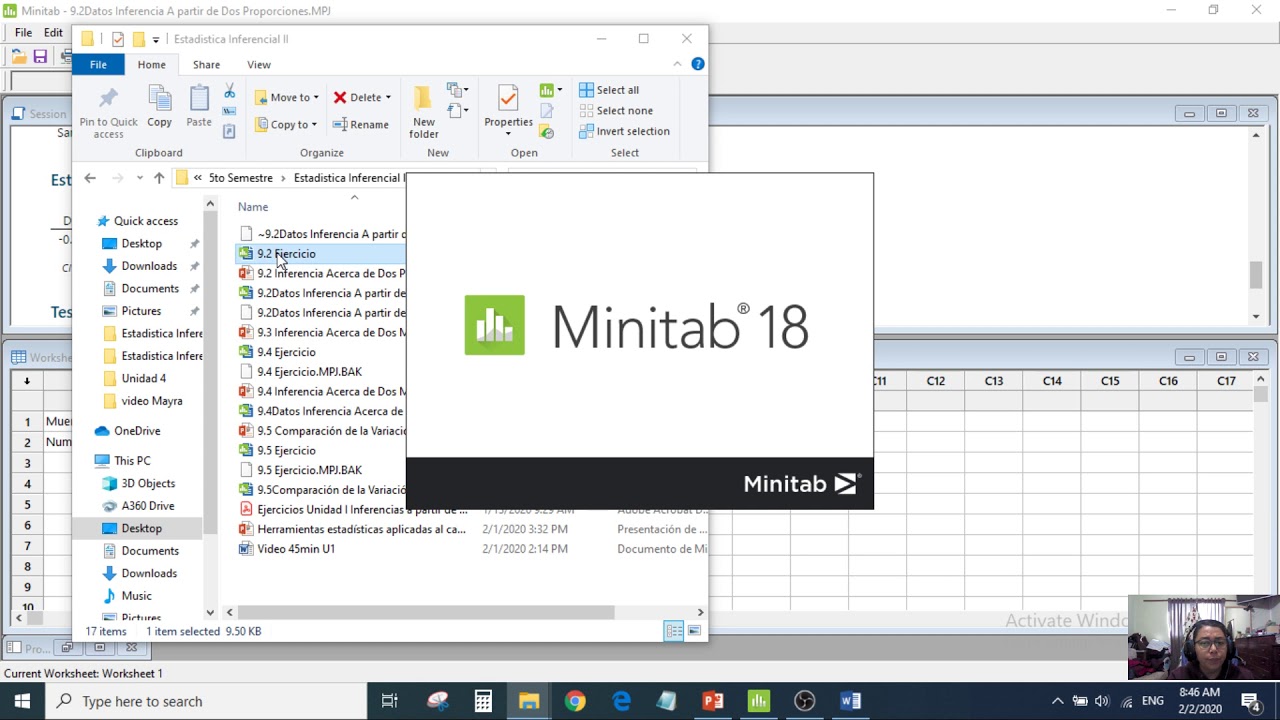Open Move to dropdown
This screenshot has height=720, width=1280.
click(x=287, y=97)
